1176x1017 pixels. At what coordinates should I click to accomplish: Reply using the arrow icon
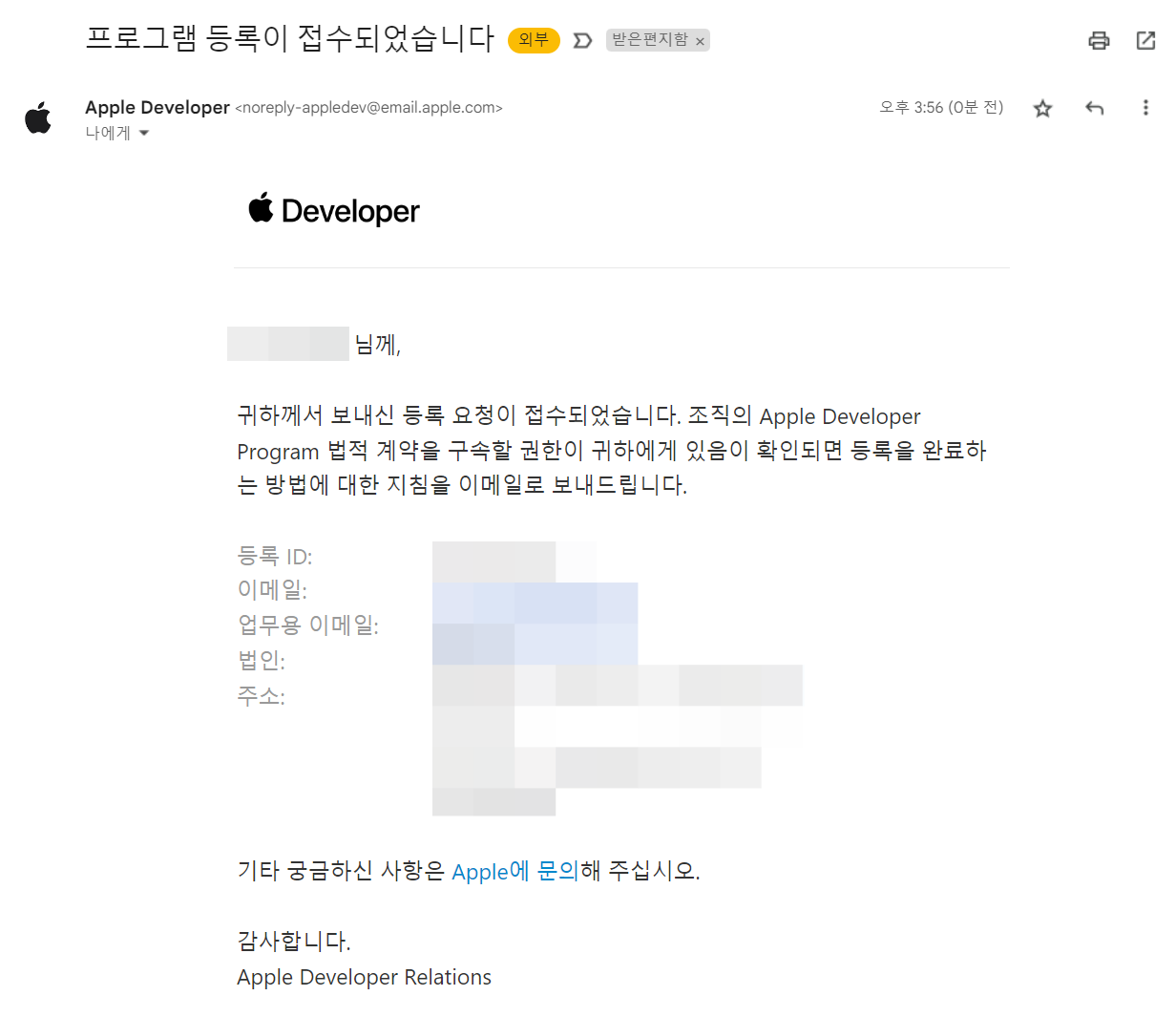[x=1094, y=108]
